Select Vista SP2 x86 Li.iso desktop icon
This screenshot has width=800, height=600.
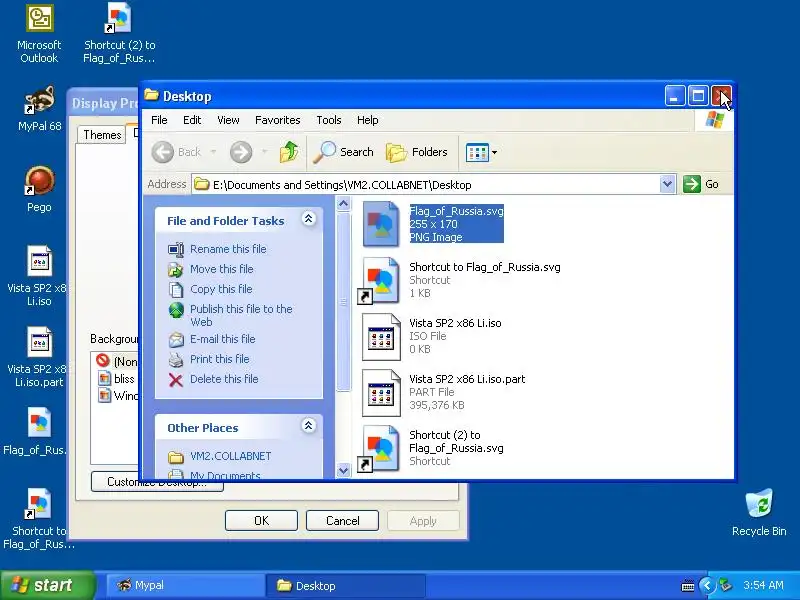click(x=39, y=276)
